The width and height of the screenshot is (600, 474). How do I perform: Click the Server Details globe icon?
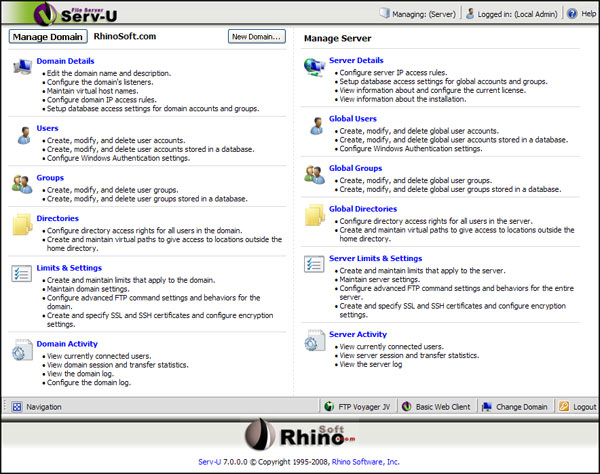coord(315,67)
